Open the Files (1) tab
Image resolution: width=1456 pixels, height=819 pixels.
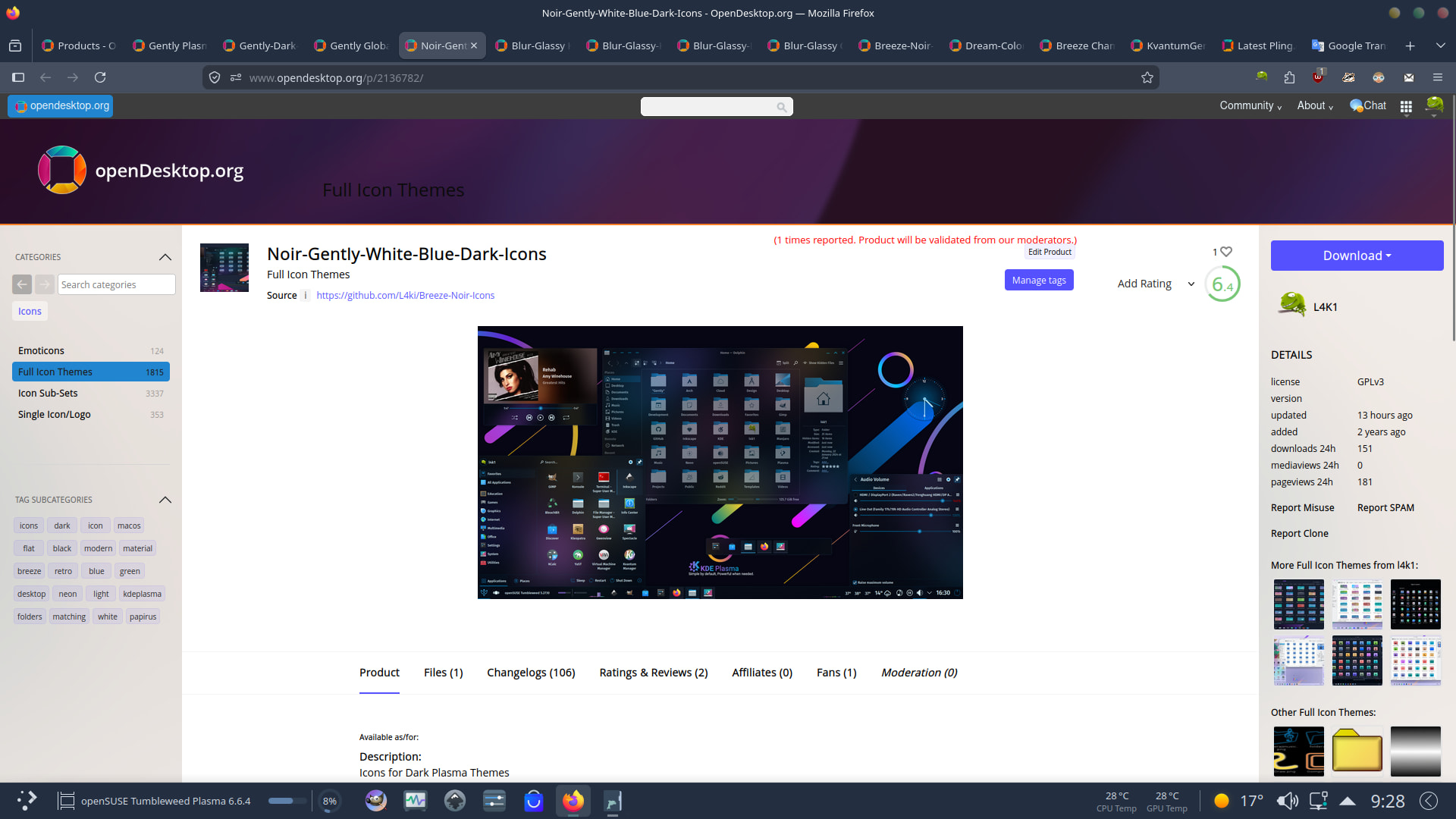click(x=443, y=673)
